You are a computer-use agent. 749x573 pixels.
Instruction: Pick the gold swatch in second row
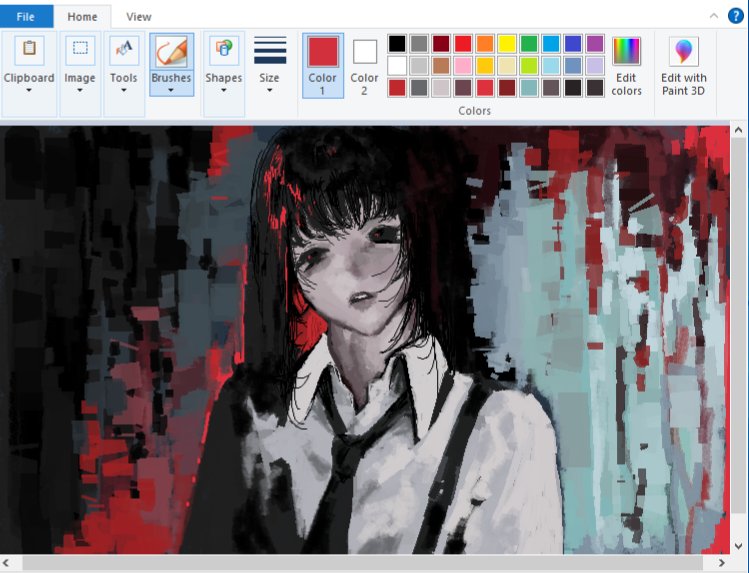point(485,65)
